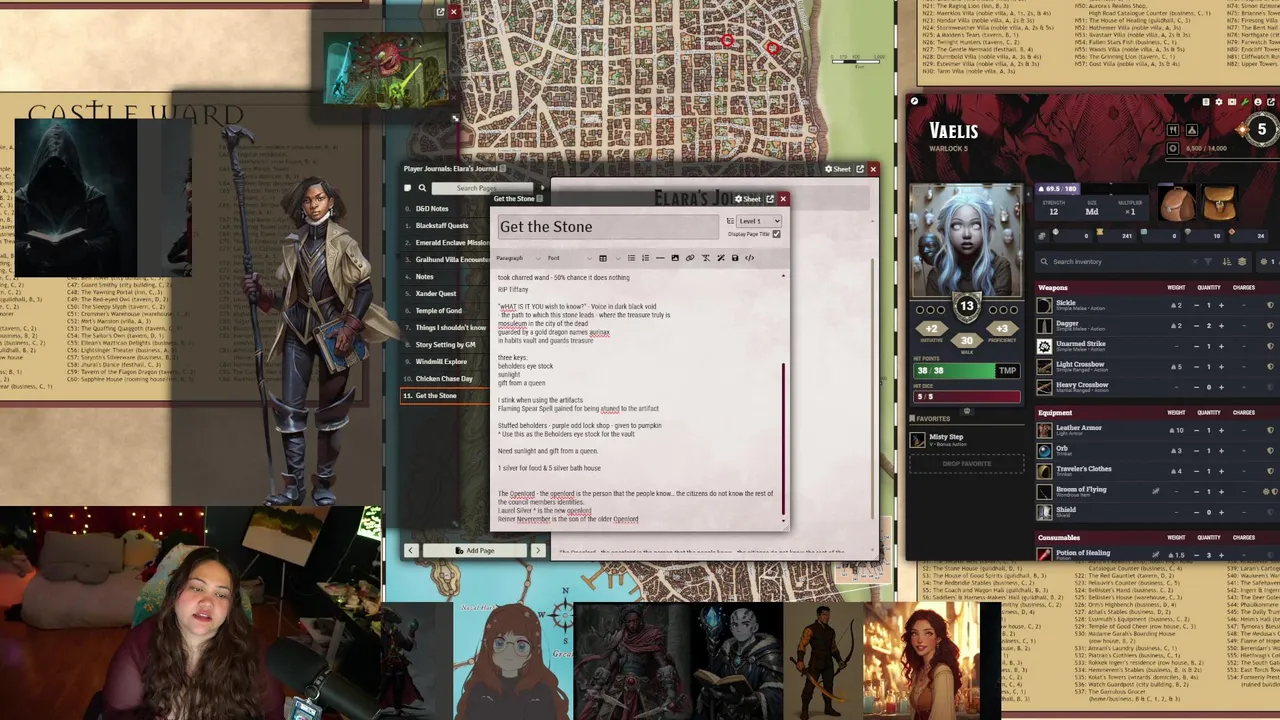Click the pop-out icon on Elara's Journal window
Screen dimensions: 1280x720
tap(859, 169)
